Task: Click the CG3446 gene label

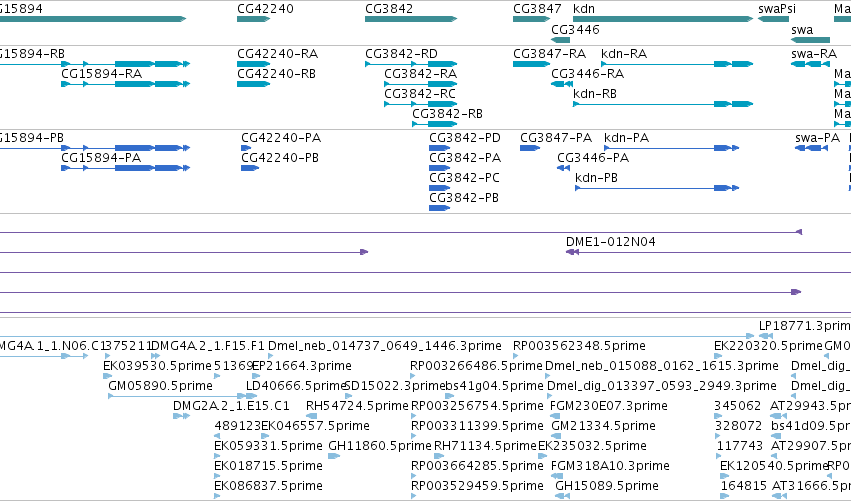Action: [x=575, y=30]
